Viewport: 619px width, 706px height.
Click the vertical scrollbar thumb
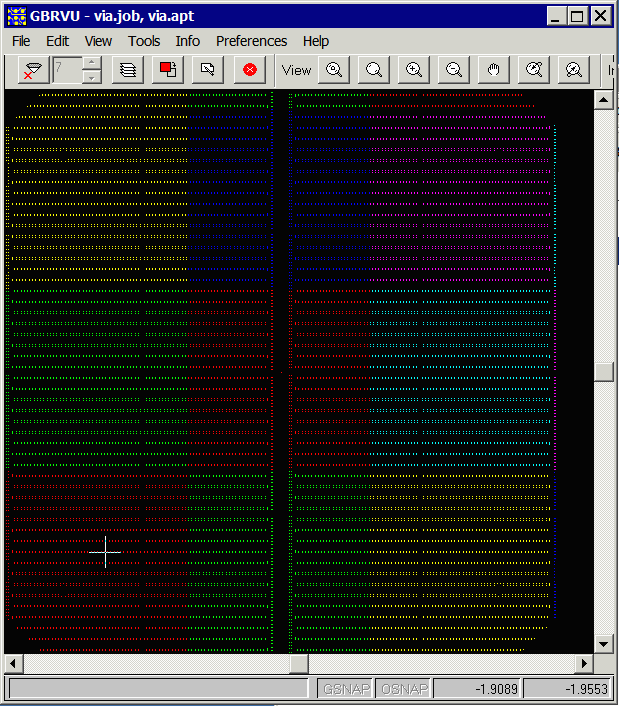pos(604,372)
